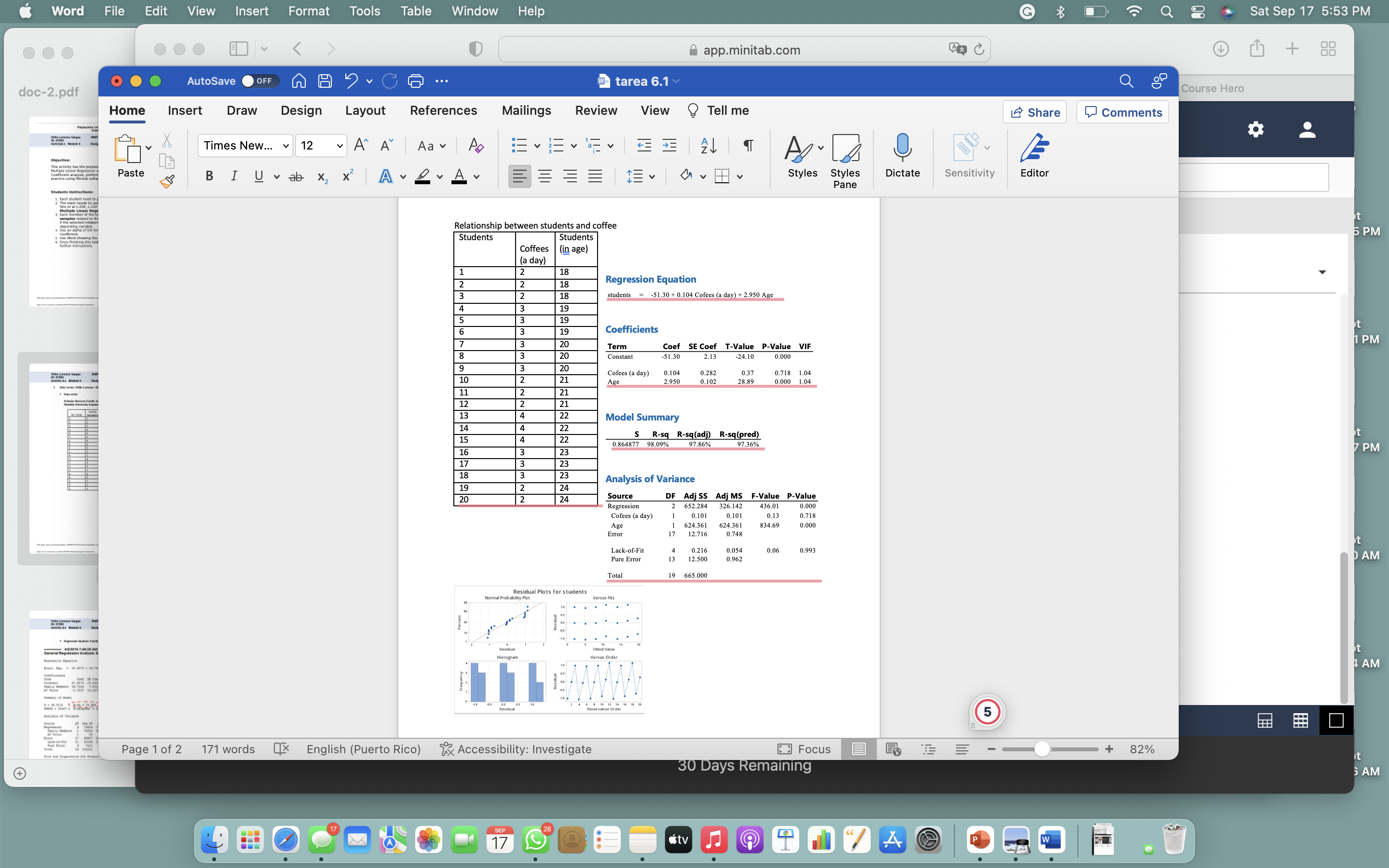Image resolution: width=1389 pixels, height=868 pixels.
Task: Click the Share button
Action: [x=1035, y=112]
